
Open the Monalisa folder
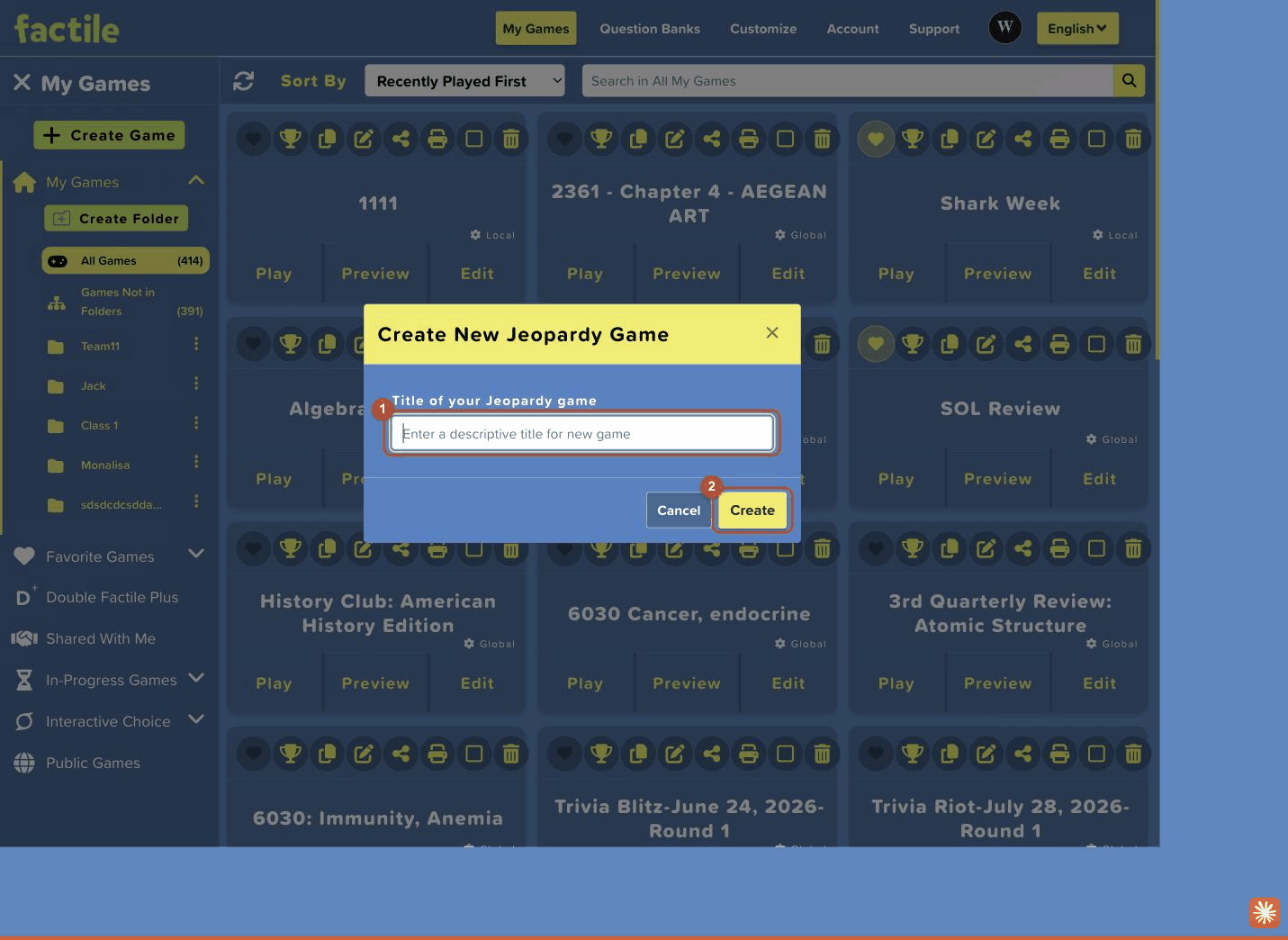[x=105, y=465]
